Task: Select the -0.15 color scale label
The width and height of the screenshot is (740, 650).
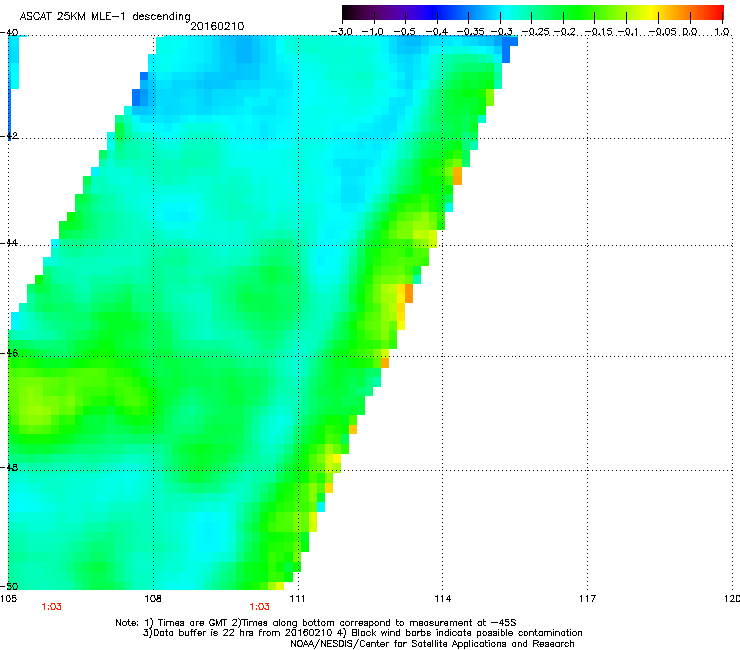Action: [x=598, y=32]
